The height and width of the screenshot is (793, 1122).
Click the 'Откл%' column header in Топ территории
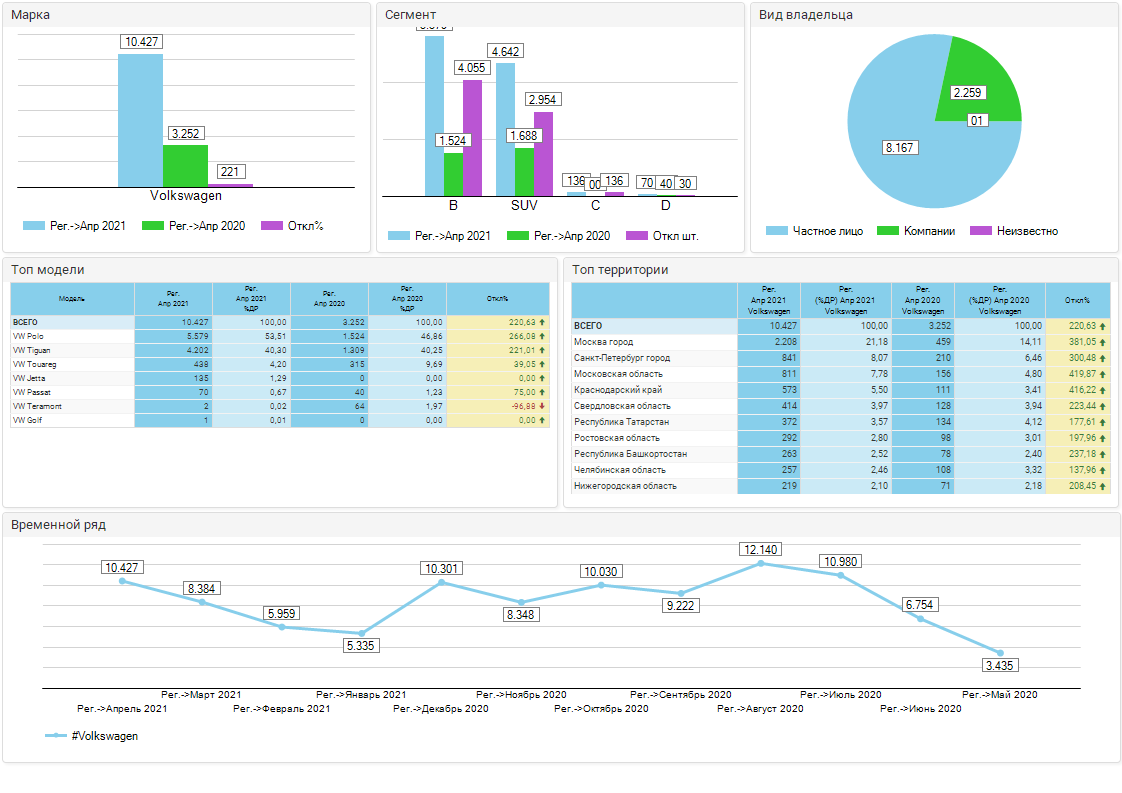tap(1077, 300)
